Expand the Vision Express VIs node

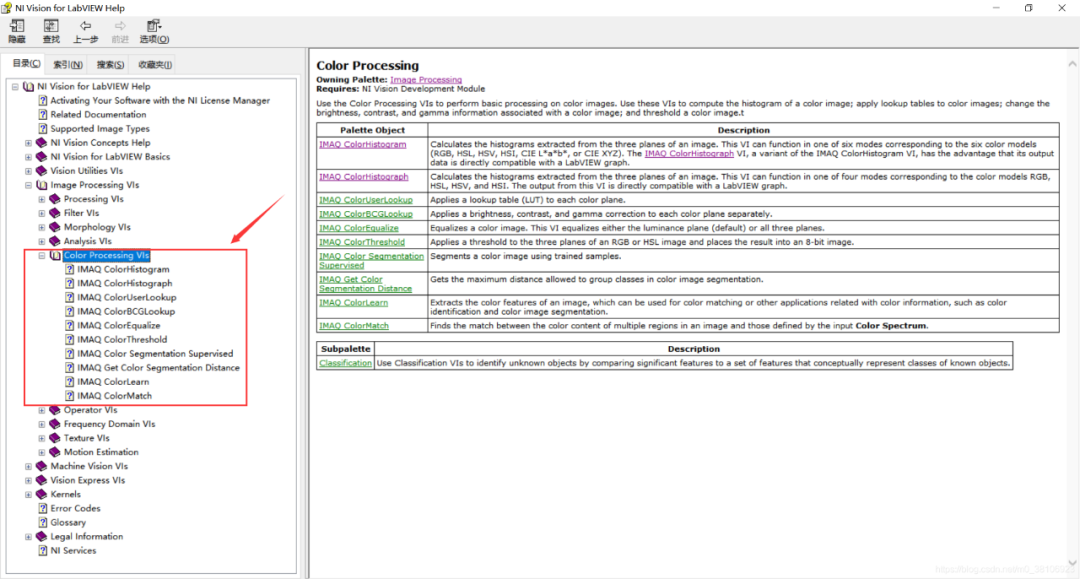point(28,481)
